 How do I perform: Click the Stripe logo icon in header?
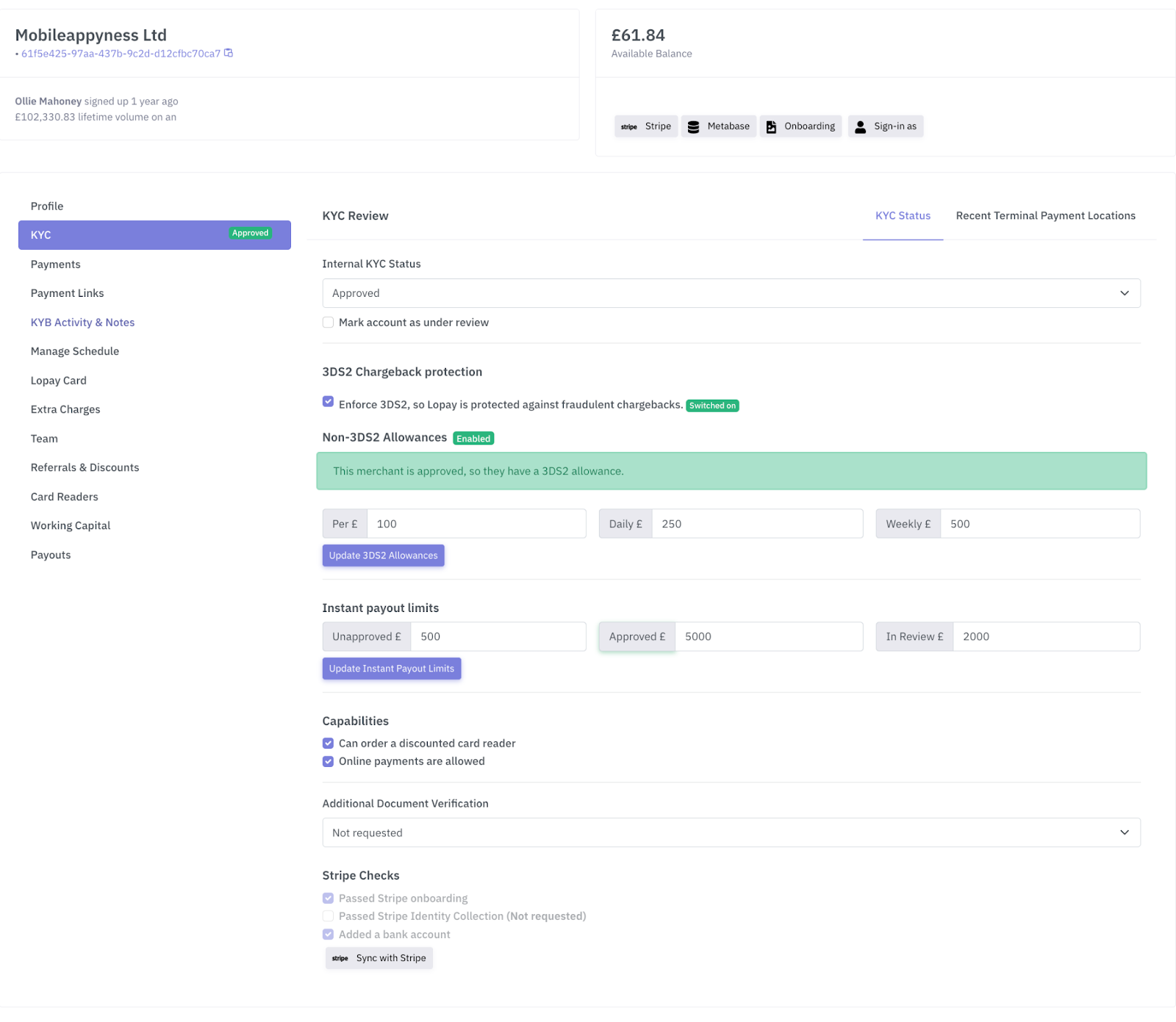[629, 126]
